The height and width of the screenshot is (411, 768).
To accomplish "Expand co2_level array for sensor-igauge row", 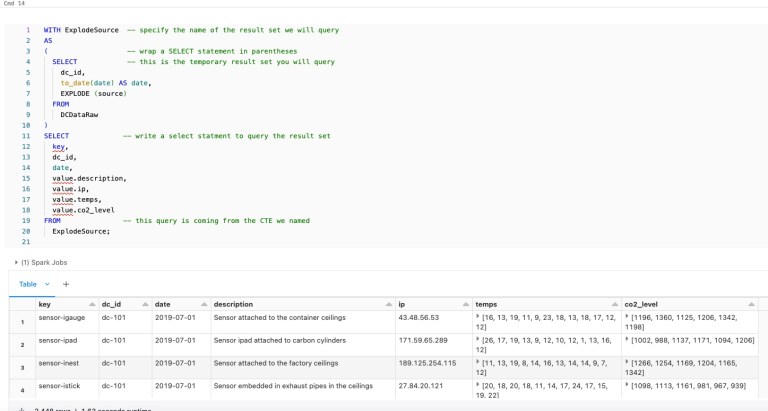I will (627, 317).
